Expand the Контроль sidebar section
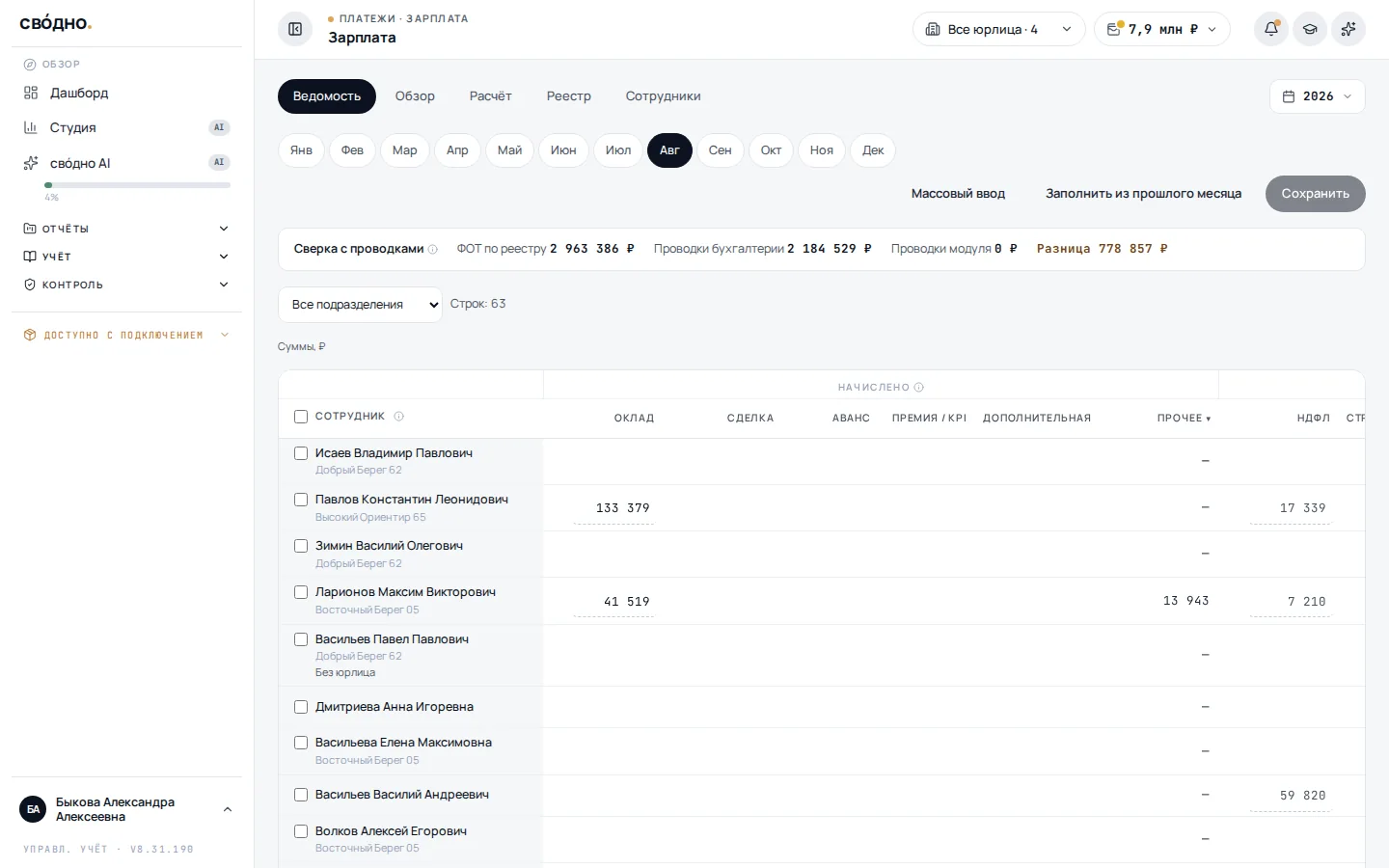The height and width of the screenshot is (868, 1389). pos(126,285)
